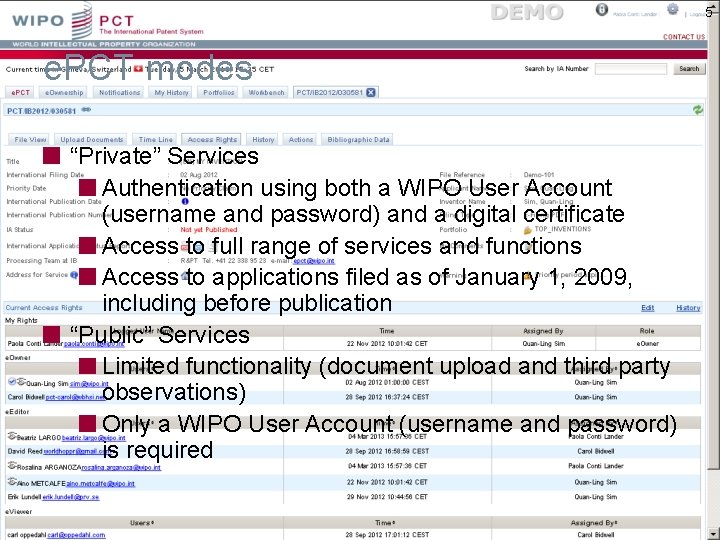720x540 pixels.
Task: Focus the Search by IA Number field
Action: tap(631, 69)
